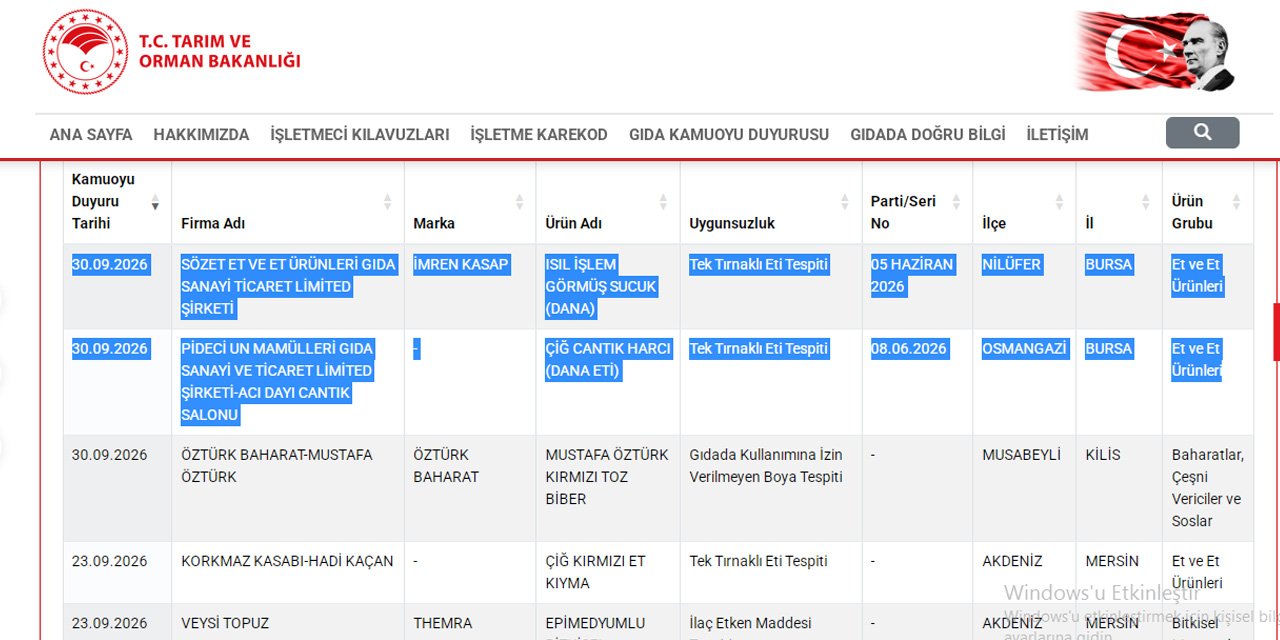Select firm KORKMAZ KASABI-HADİ KAÇAN
Screen dimensions: 1280x640
tap(287, 561)
